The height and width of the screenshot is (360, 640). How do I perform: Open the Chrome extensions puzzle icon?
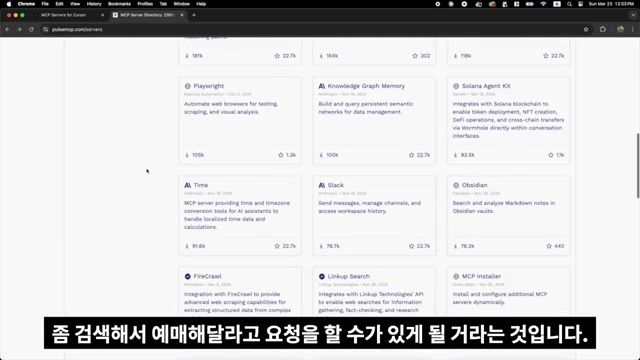click(x=603, y=29)
